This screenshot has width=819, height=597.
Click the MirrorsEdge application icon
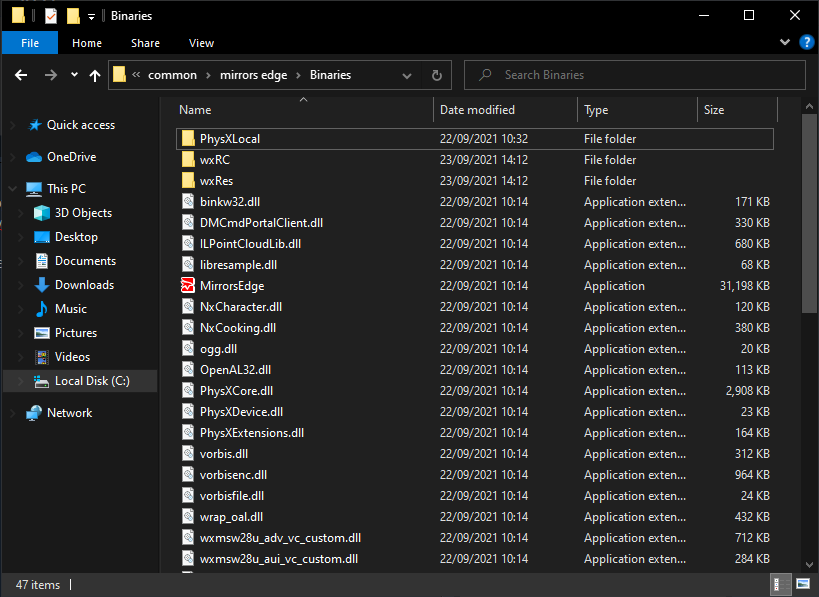click(x=188, y=286)
